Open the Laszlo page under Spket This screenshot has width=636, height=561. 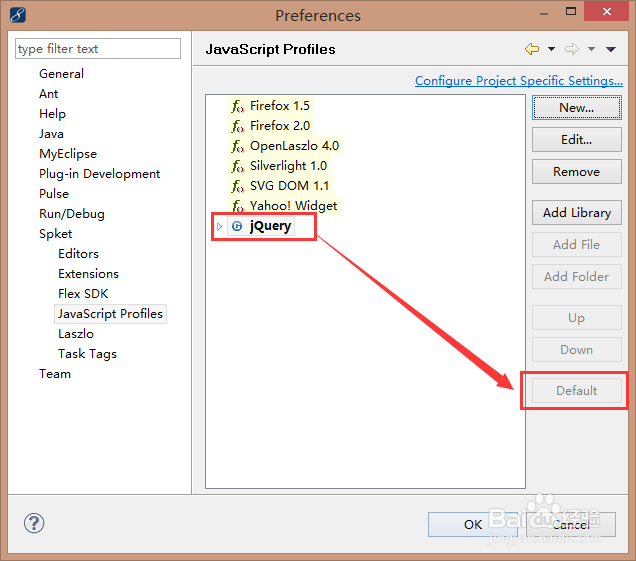coord(76,334)
